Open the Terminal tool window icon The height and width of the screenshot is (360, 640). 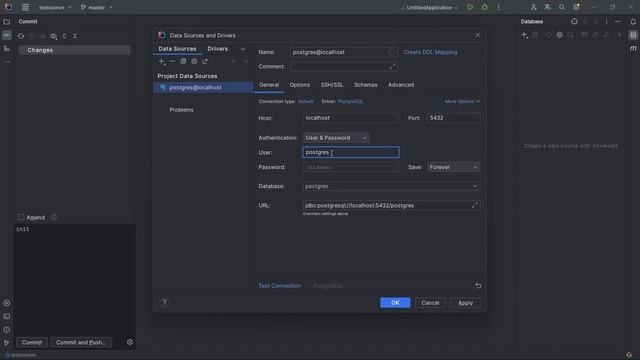(x=7, y=316)
